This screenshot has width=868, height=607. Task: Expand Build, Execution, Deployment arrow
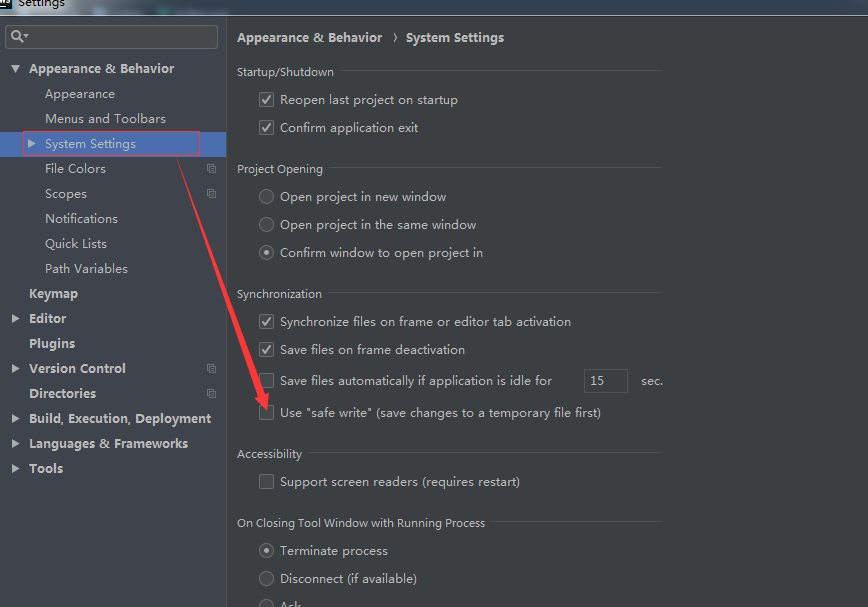[16, 419]
